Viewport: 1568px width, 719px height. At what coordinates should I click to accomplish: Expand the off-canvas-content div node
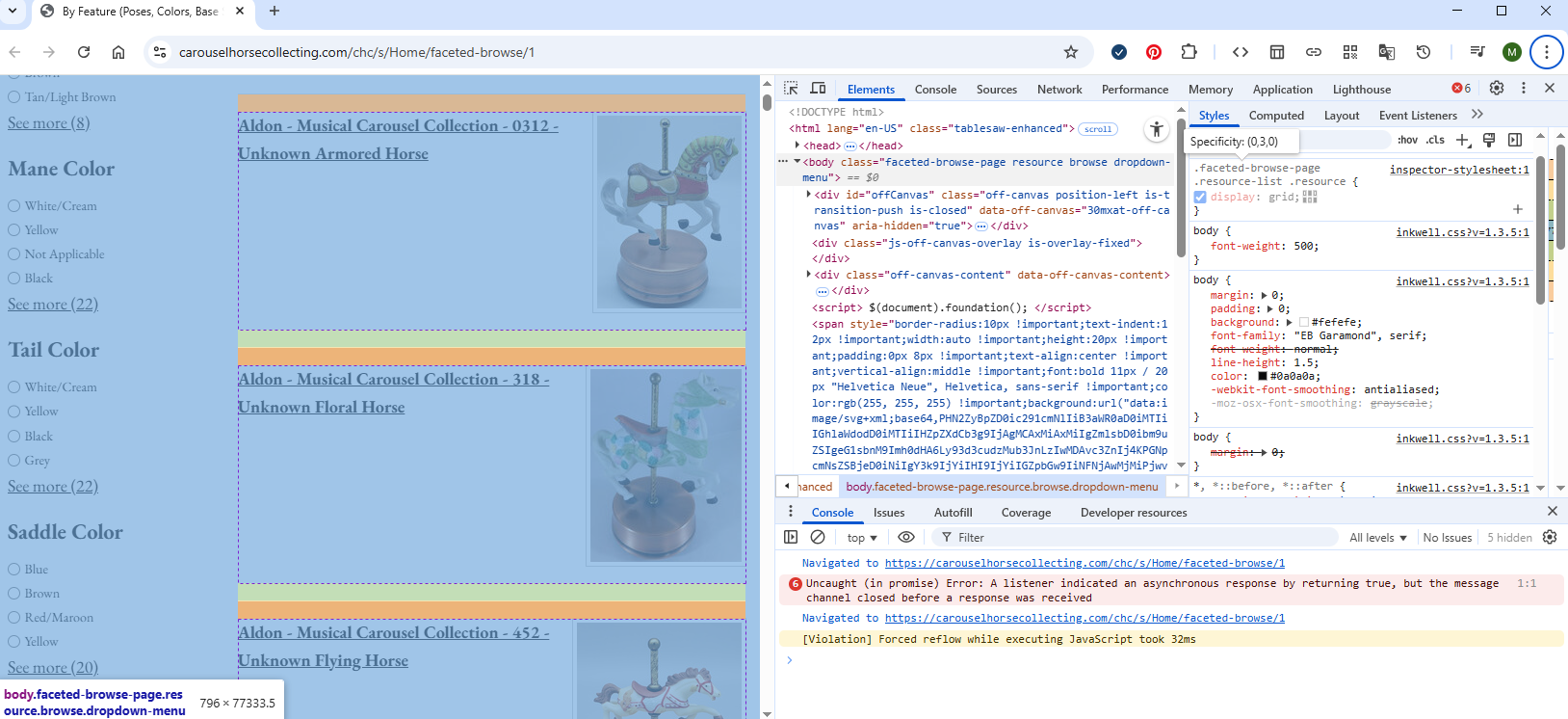[808, 275]
